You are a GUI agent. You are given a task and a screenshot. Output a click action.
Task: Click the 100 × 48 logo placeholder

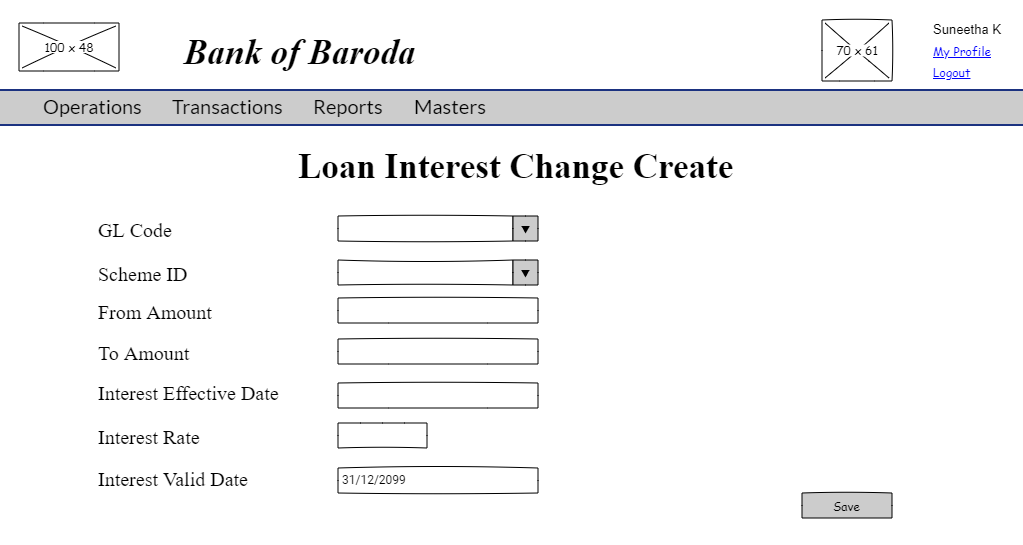pos(69,47)
